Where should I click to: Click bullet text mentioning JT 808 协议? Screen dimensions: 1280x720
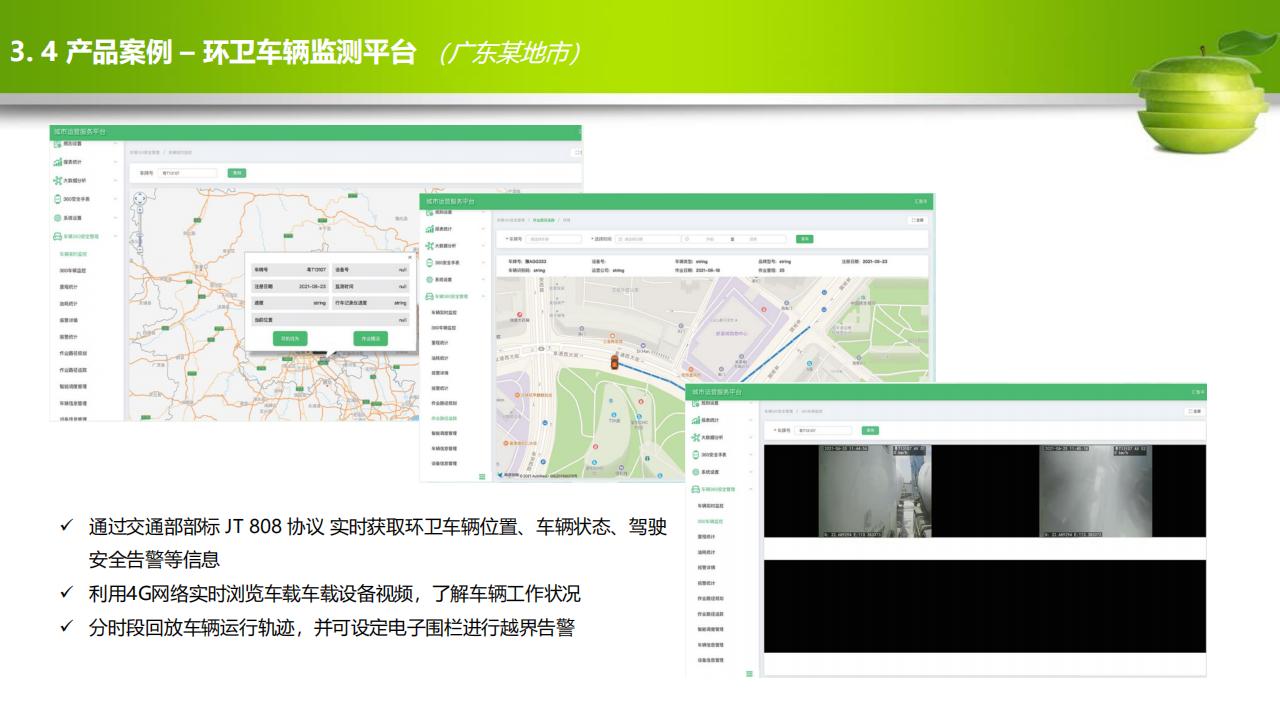(377, 542)
